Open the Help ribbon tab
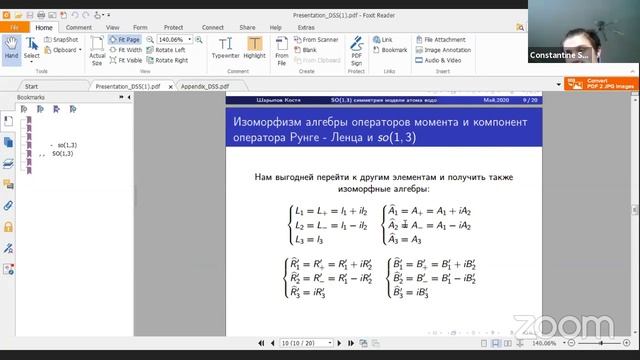 pyautogui.click(x=276, y=27)
